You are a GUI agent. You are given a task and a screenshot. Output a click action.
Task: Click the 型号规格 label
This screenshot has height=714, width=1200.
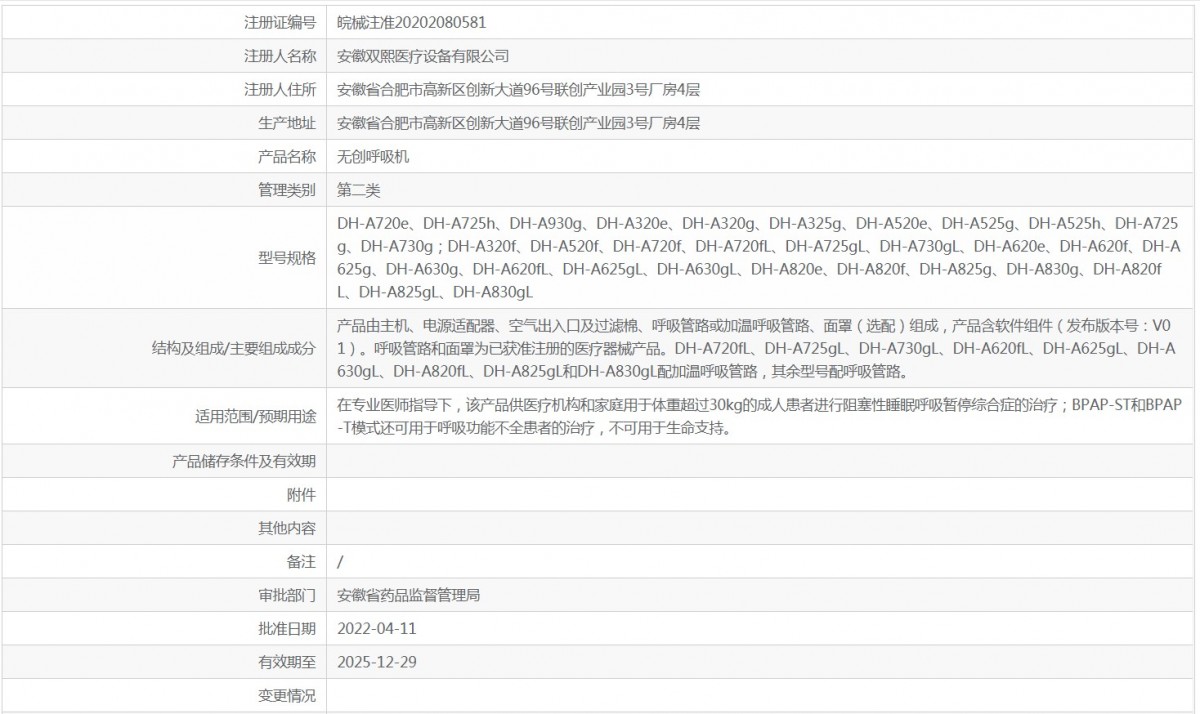pos(287,257)
